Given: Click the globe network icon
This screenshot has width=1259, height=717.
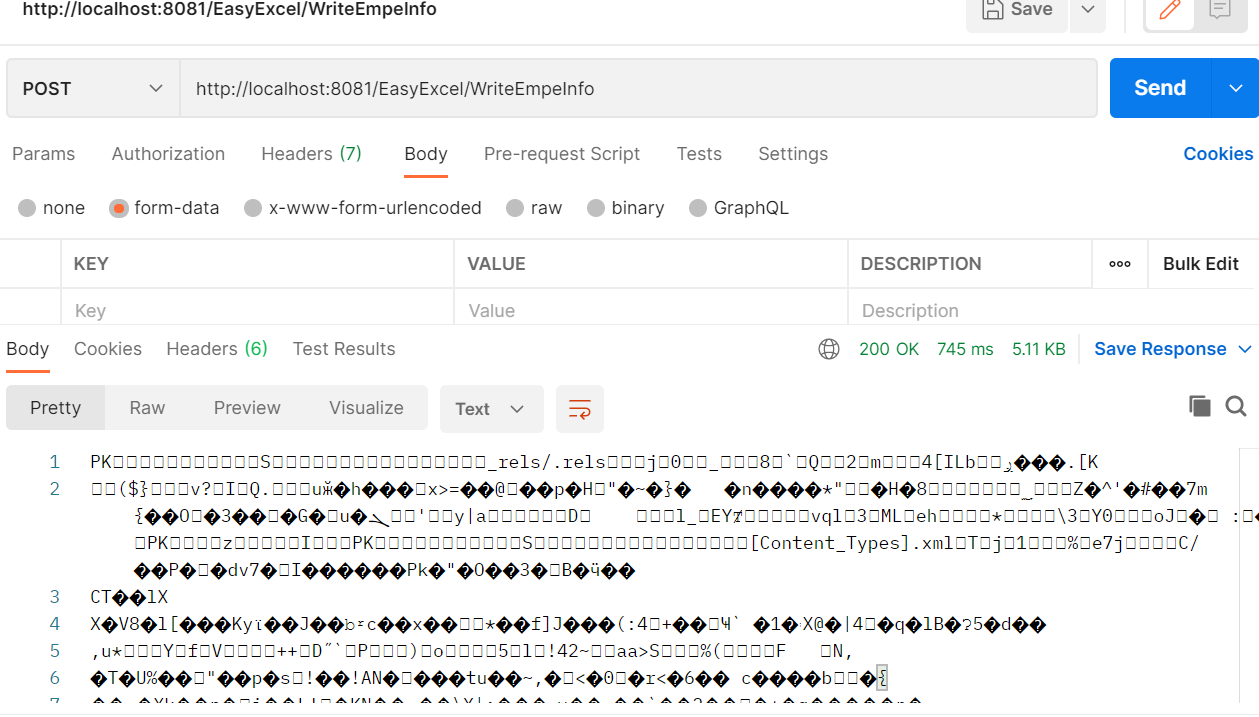Looking at the screenshot, I should (828, 349).
